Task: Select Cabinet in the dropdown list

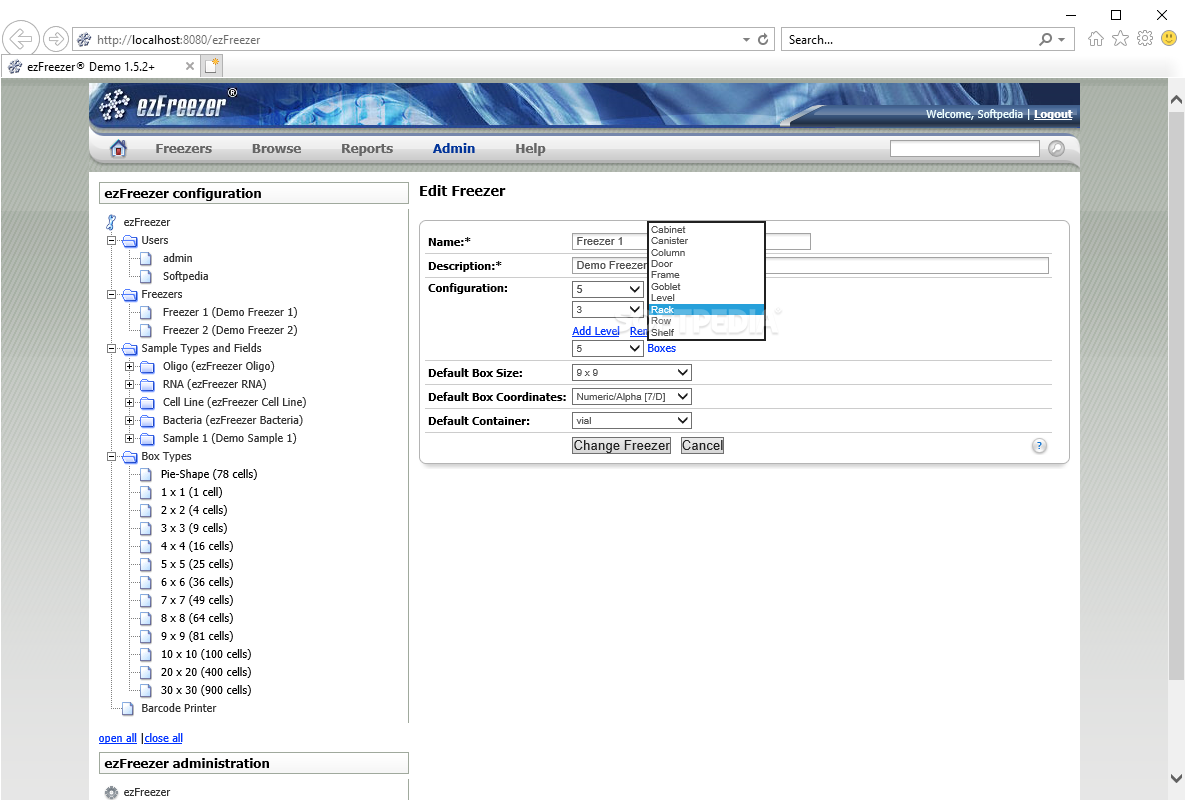Action: [x=706, y=230]
